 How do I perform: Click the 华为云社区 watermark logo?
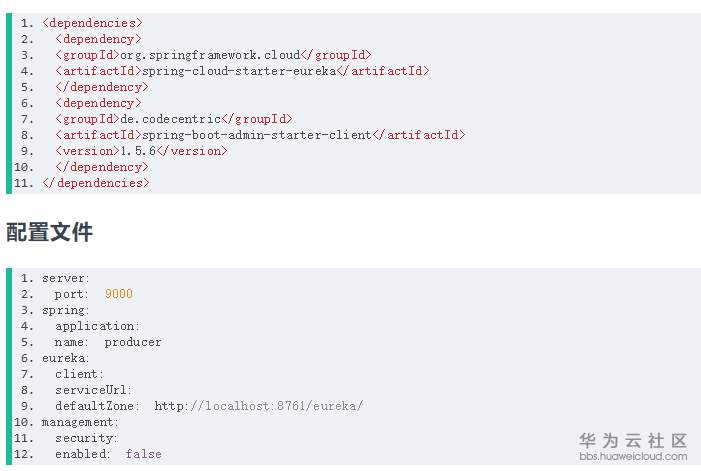coord(633,440)
